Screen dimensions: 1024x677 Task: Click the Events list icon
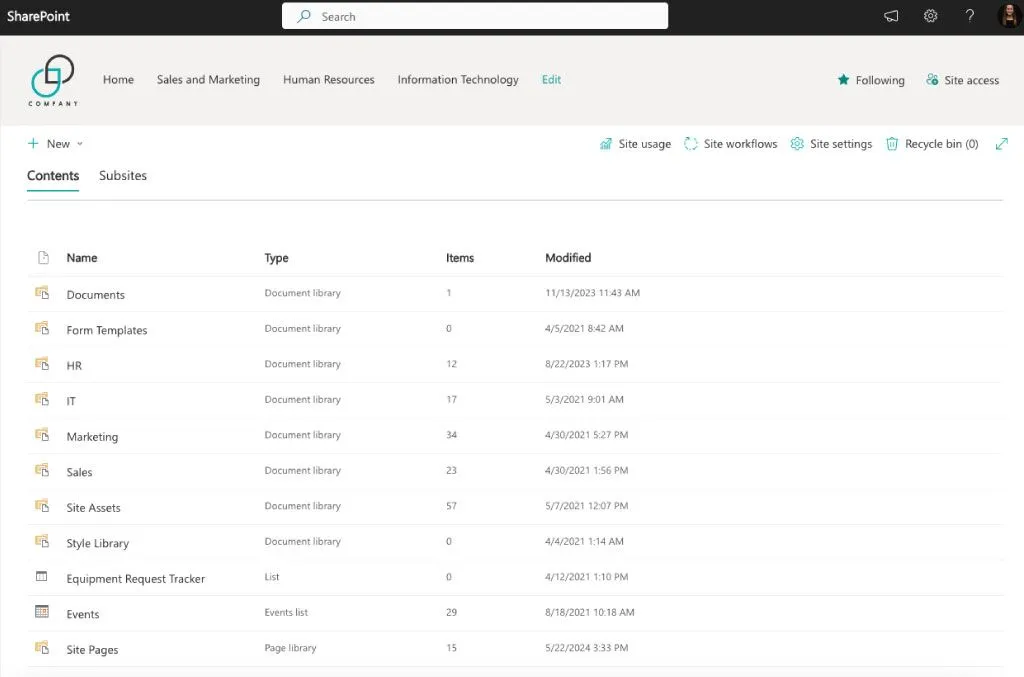click(x=41, y=612)
